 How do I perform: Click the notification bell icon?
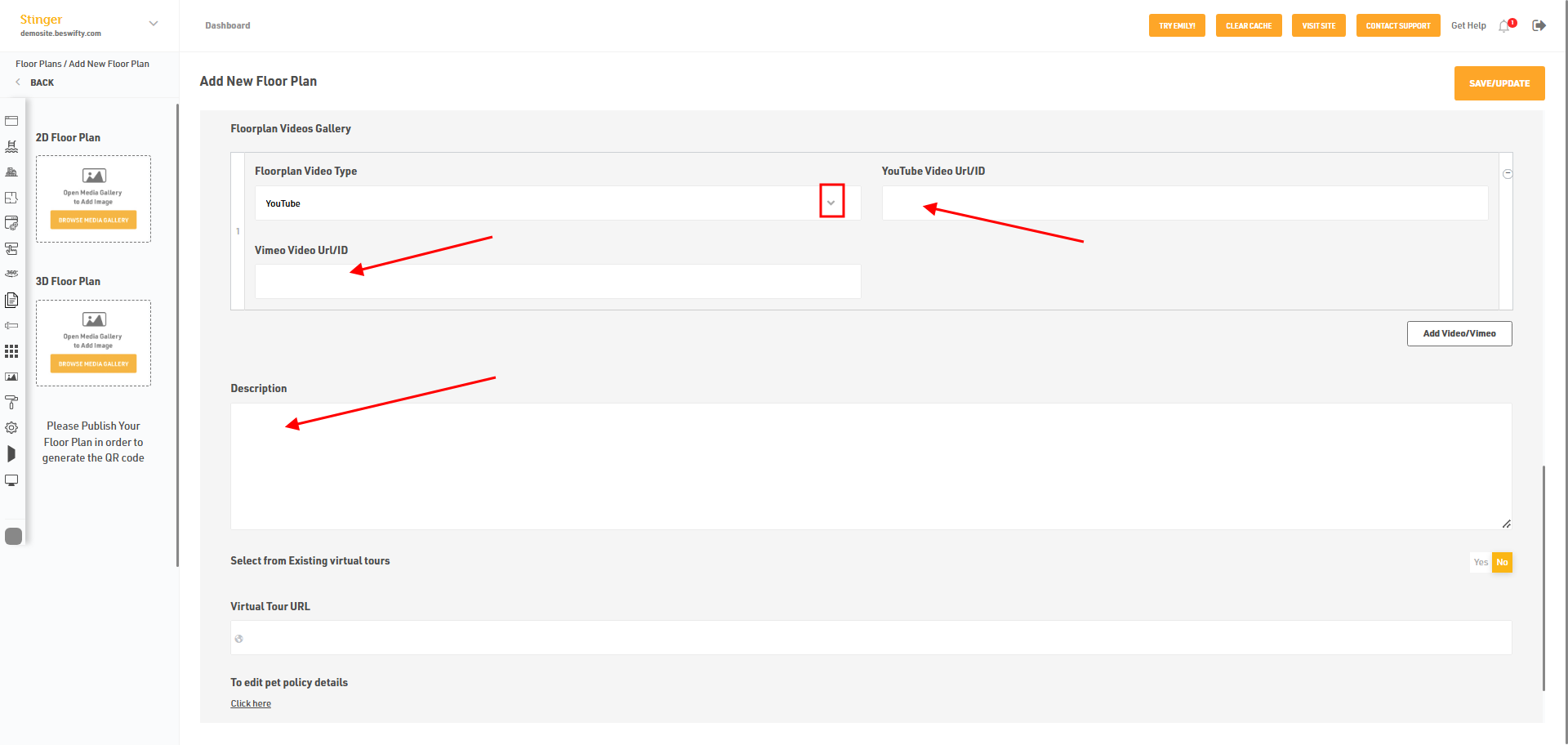(1505, 26)
